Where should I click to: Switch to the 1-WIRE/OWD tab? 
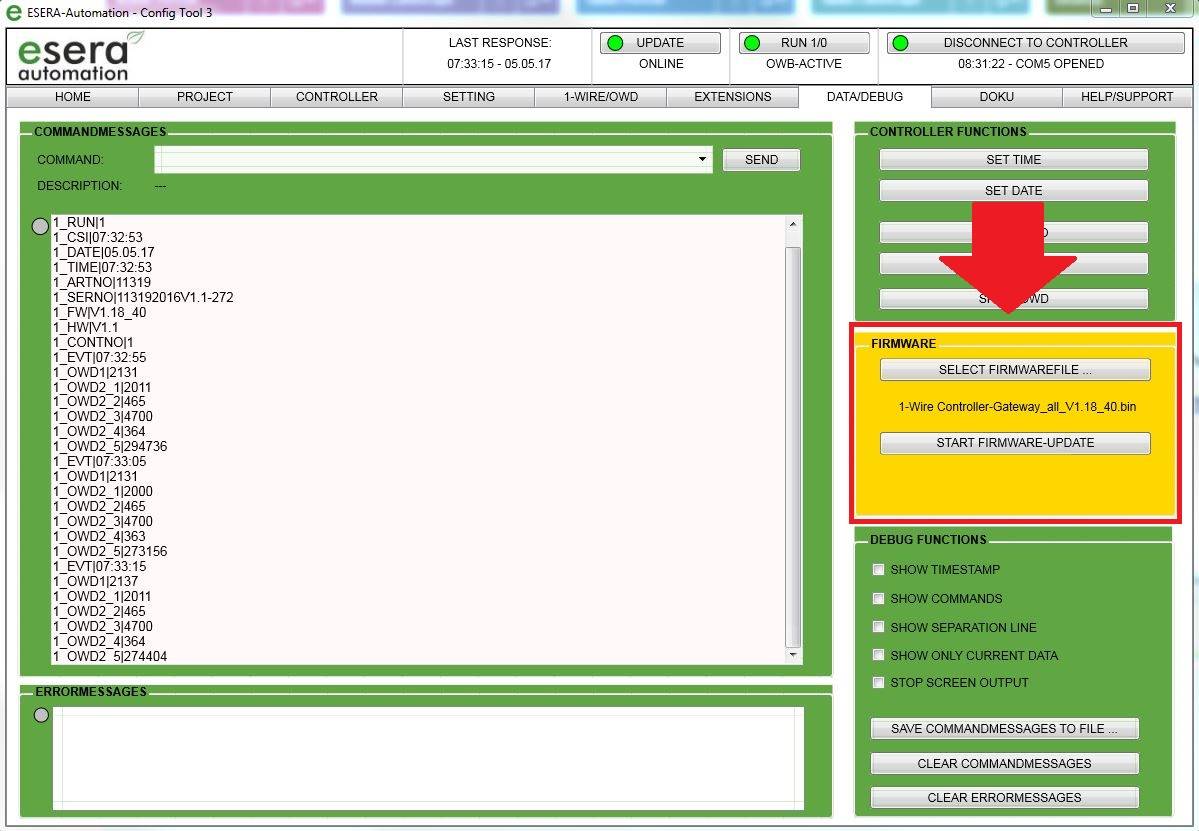coord(600,97)
